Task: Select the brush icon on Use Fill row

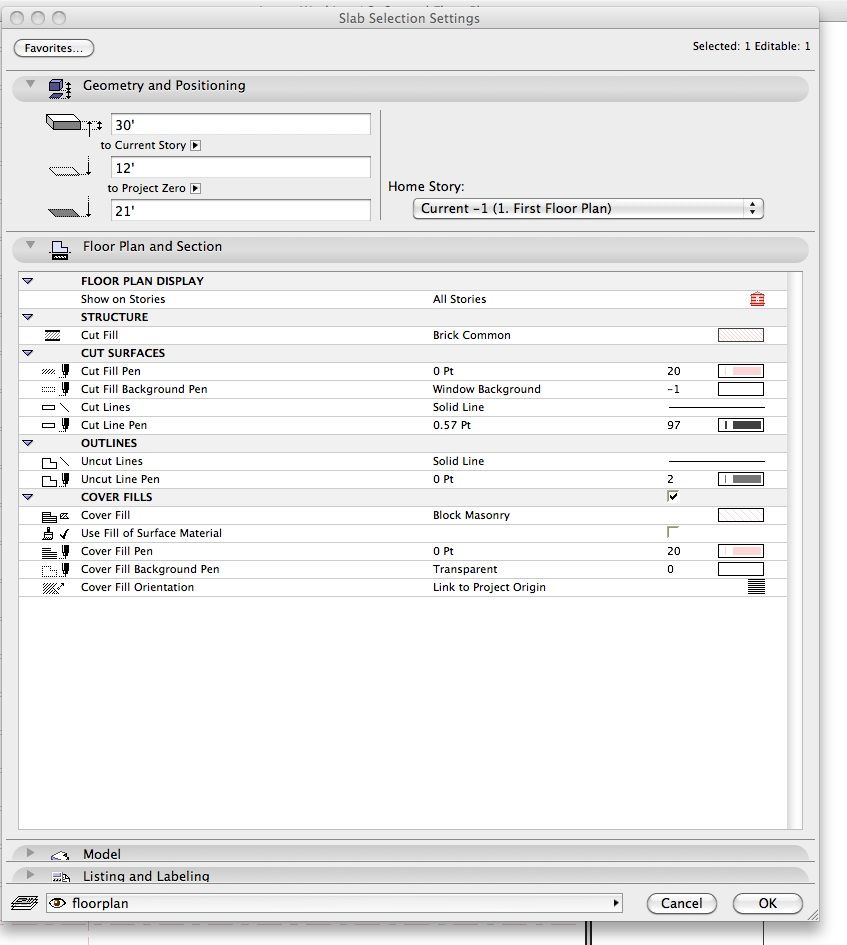Action: (48, 532)
